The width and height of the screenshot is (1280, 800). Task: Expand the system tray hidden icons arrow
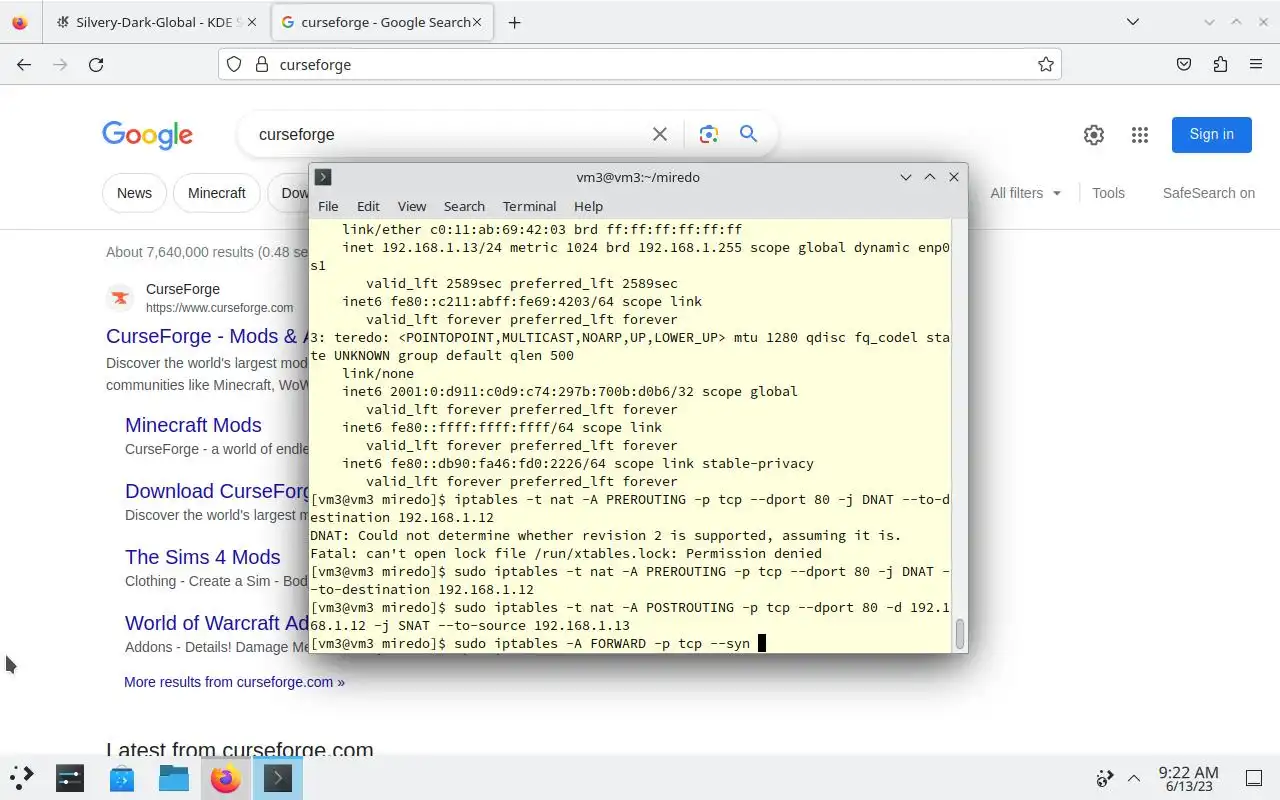tap(1134, 778)
